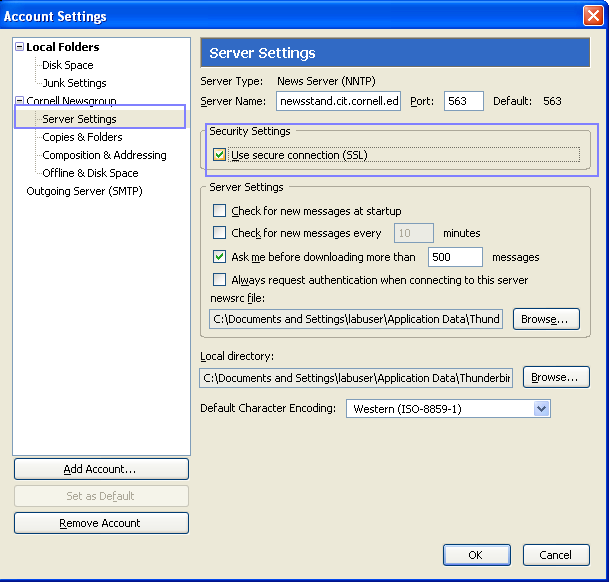
Task: Uncheck Use secure connection (SSL)
Action: point(220,155)
